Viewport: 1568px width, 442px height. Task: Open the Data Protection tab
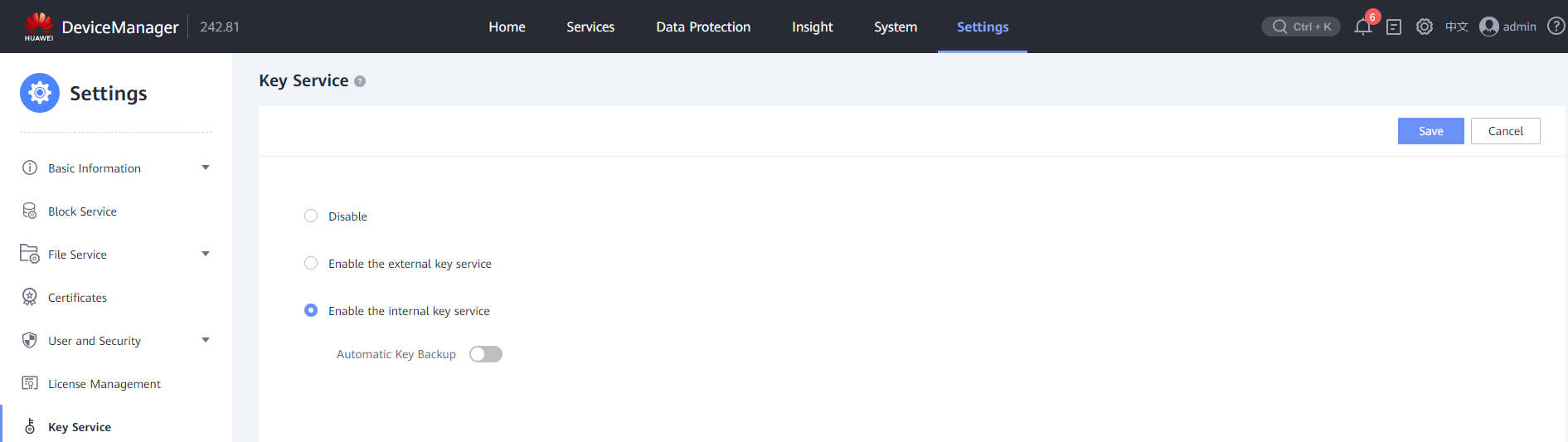[x=703, y=27]
